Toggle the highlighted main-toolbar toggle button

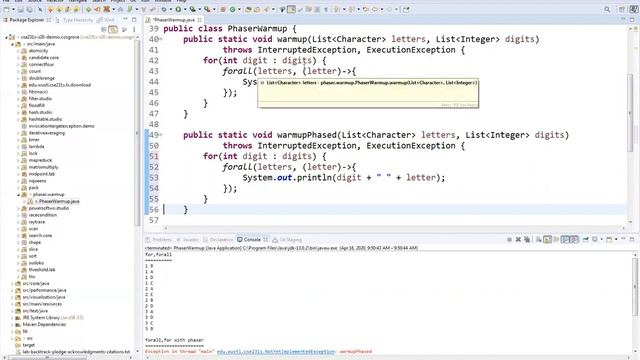tap(291, 9)
